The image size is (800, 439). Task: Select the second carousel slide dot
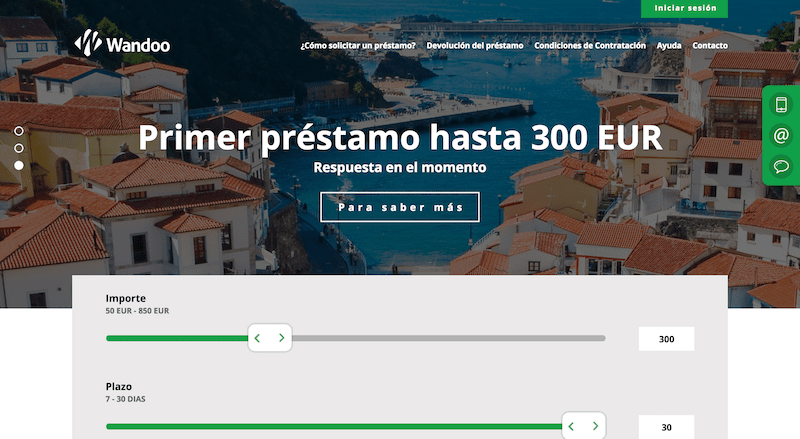19,148
